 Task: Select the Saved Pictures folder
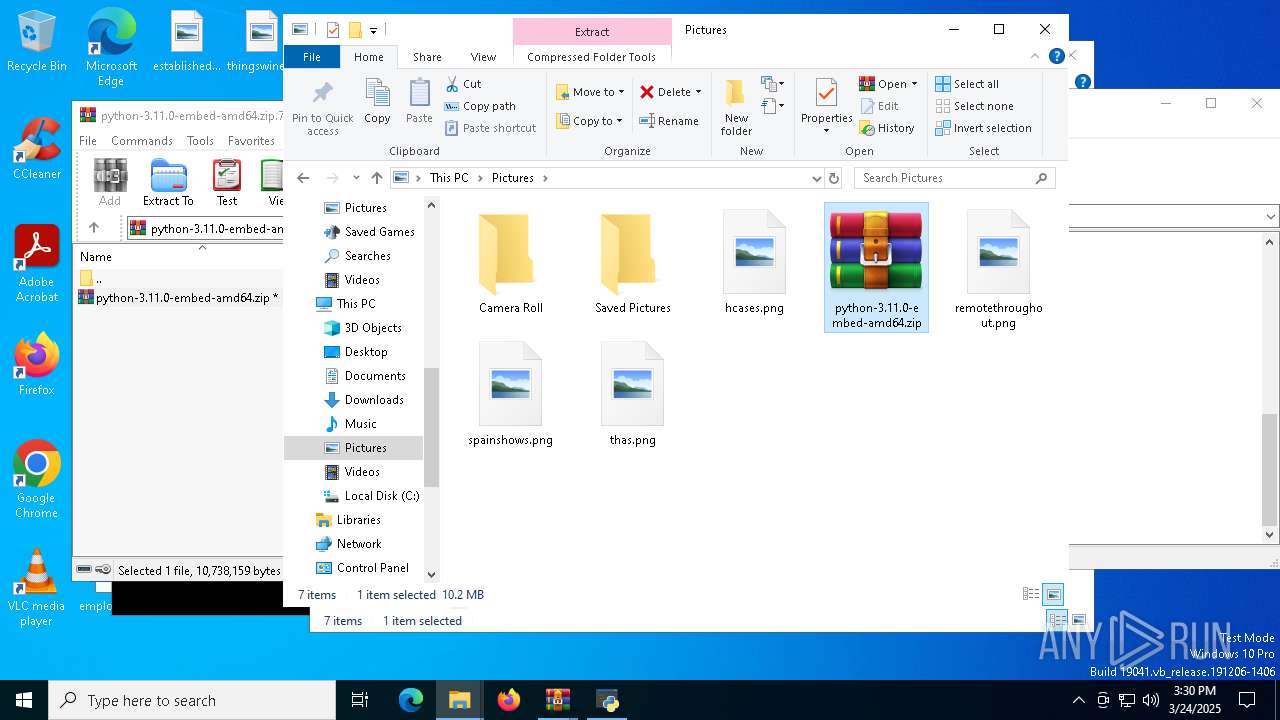click(x=632, y=263)
